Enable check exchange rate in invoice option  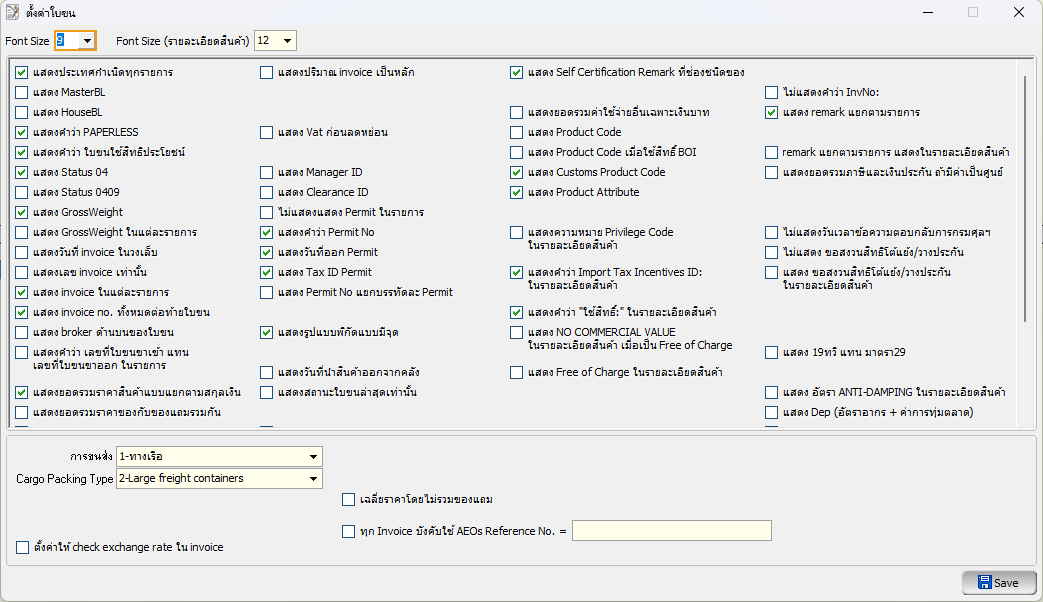[x=23, y=547]
